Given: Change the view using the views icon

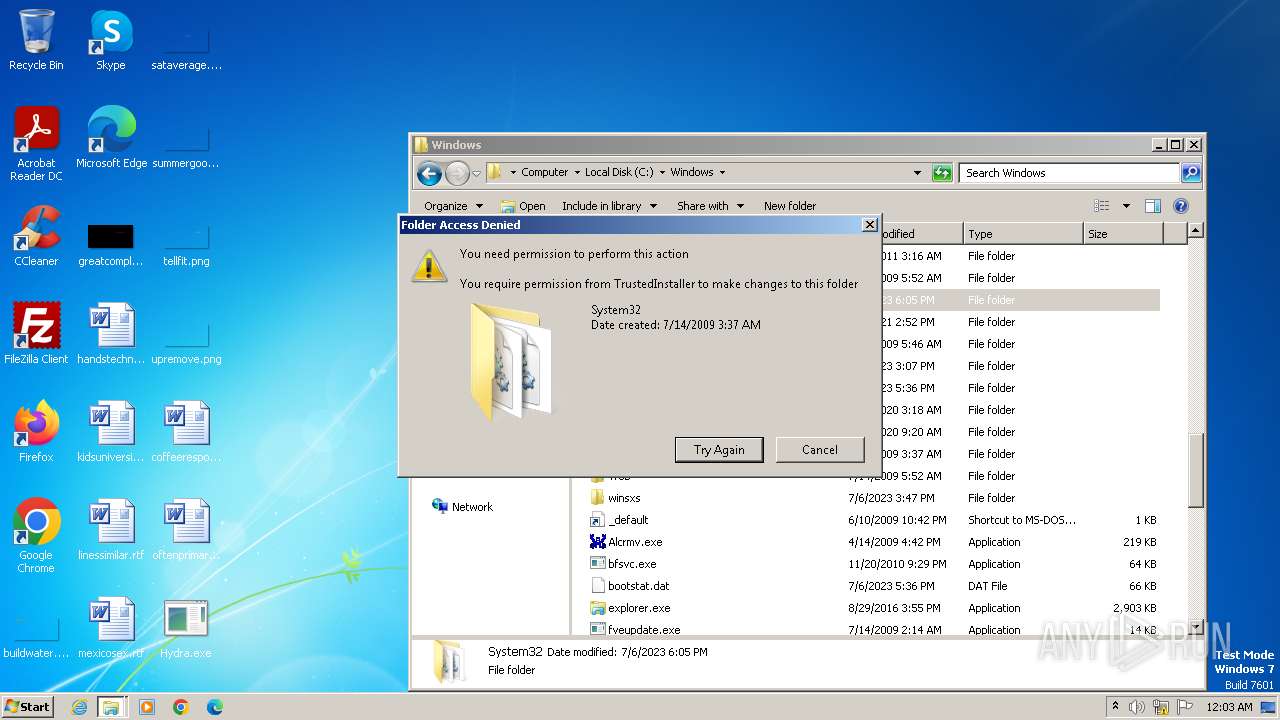Looking at the screenshot, I should pyautogui.click(x=1102, y=206).
